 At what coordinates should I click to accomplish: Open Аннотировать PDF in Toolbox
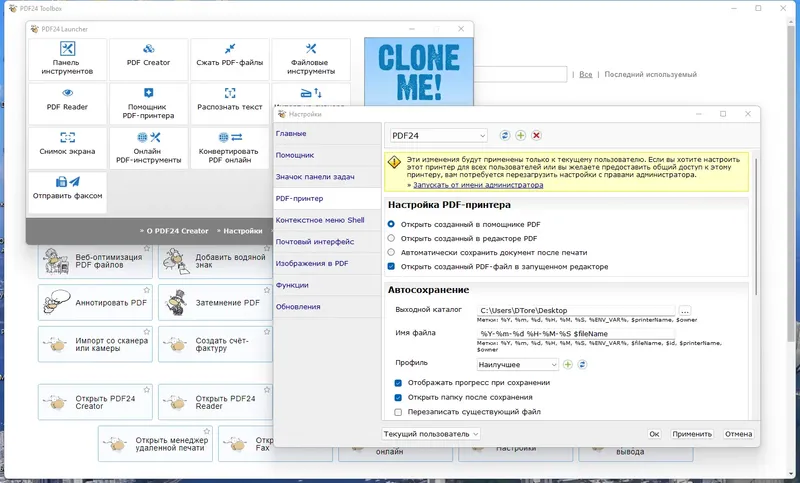[95, 302]
